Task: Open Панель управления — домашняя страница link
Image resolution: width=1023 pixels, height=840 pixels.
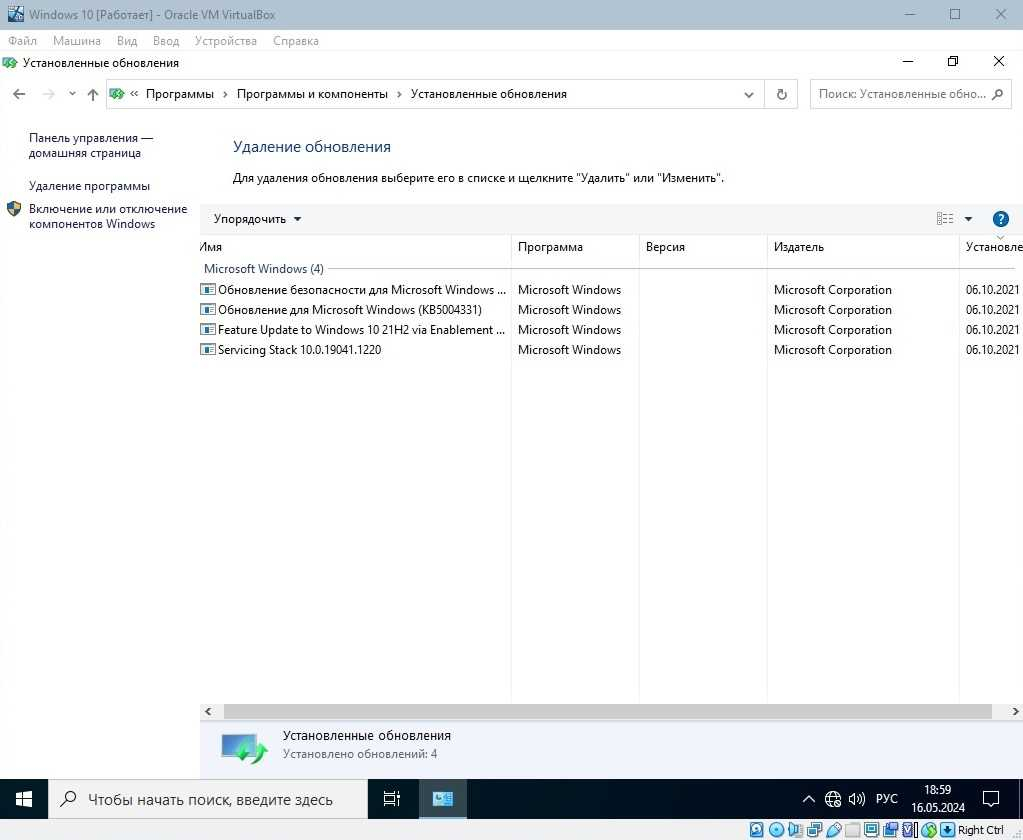Action: click(91, 145)
